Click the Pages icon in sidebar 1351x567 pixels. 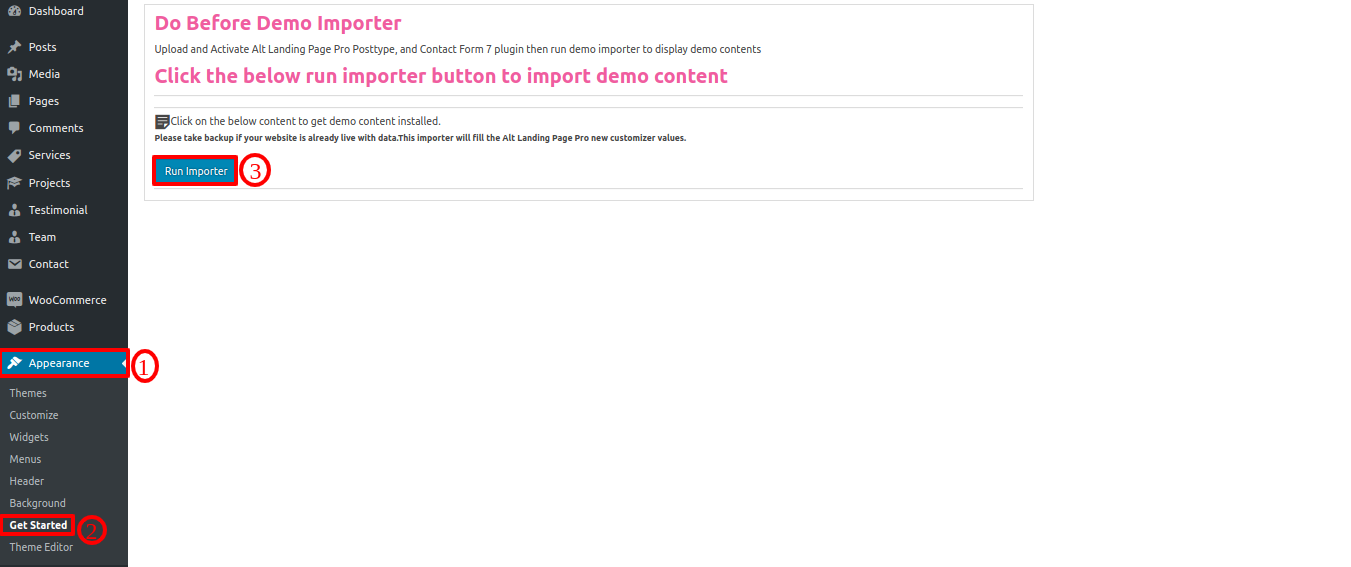coord(14,101)
